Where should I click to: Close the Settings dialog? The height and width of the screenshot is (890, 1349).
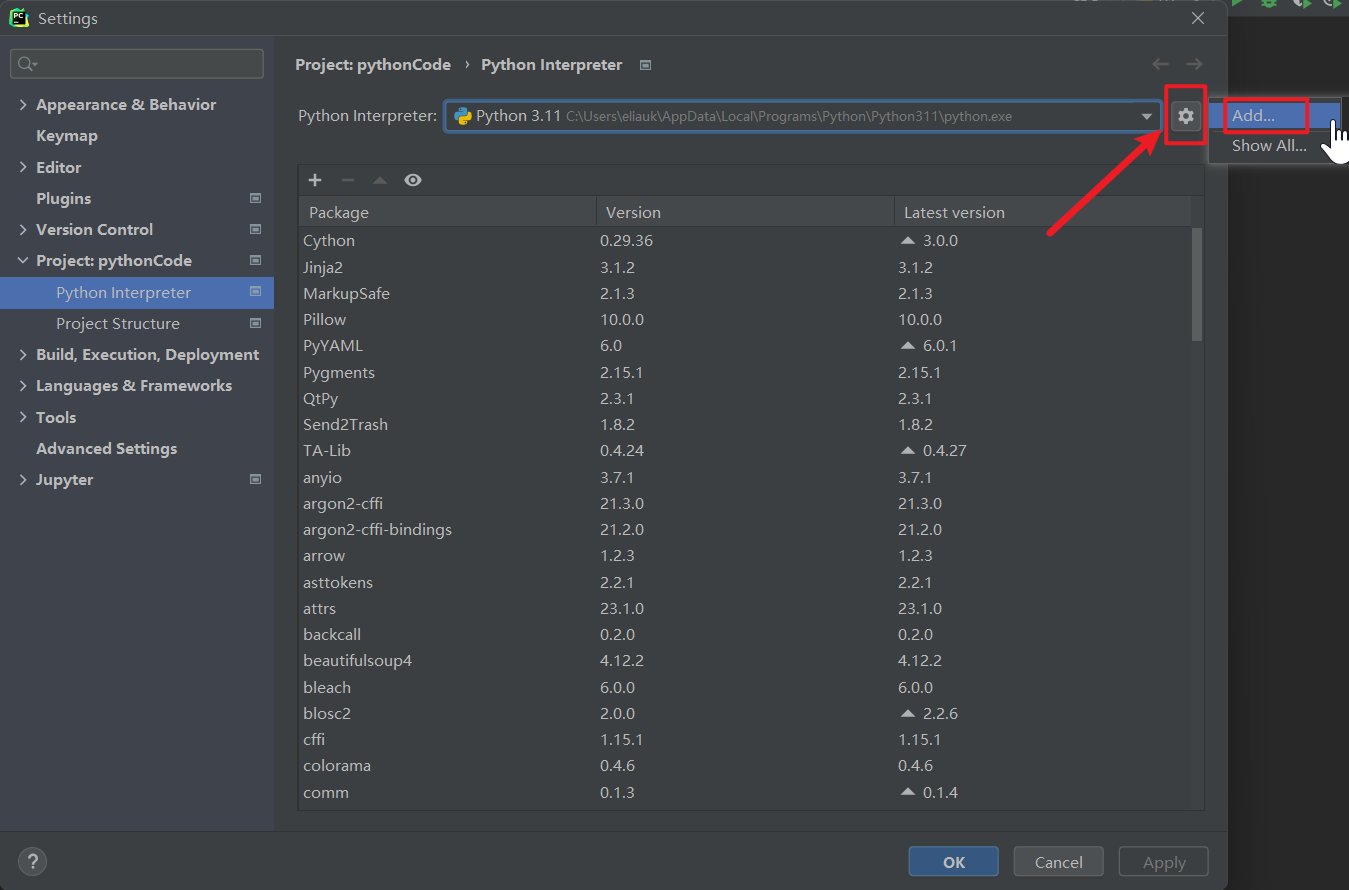1198,18
